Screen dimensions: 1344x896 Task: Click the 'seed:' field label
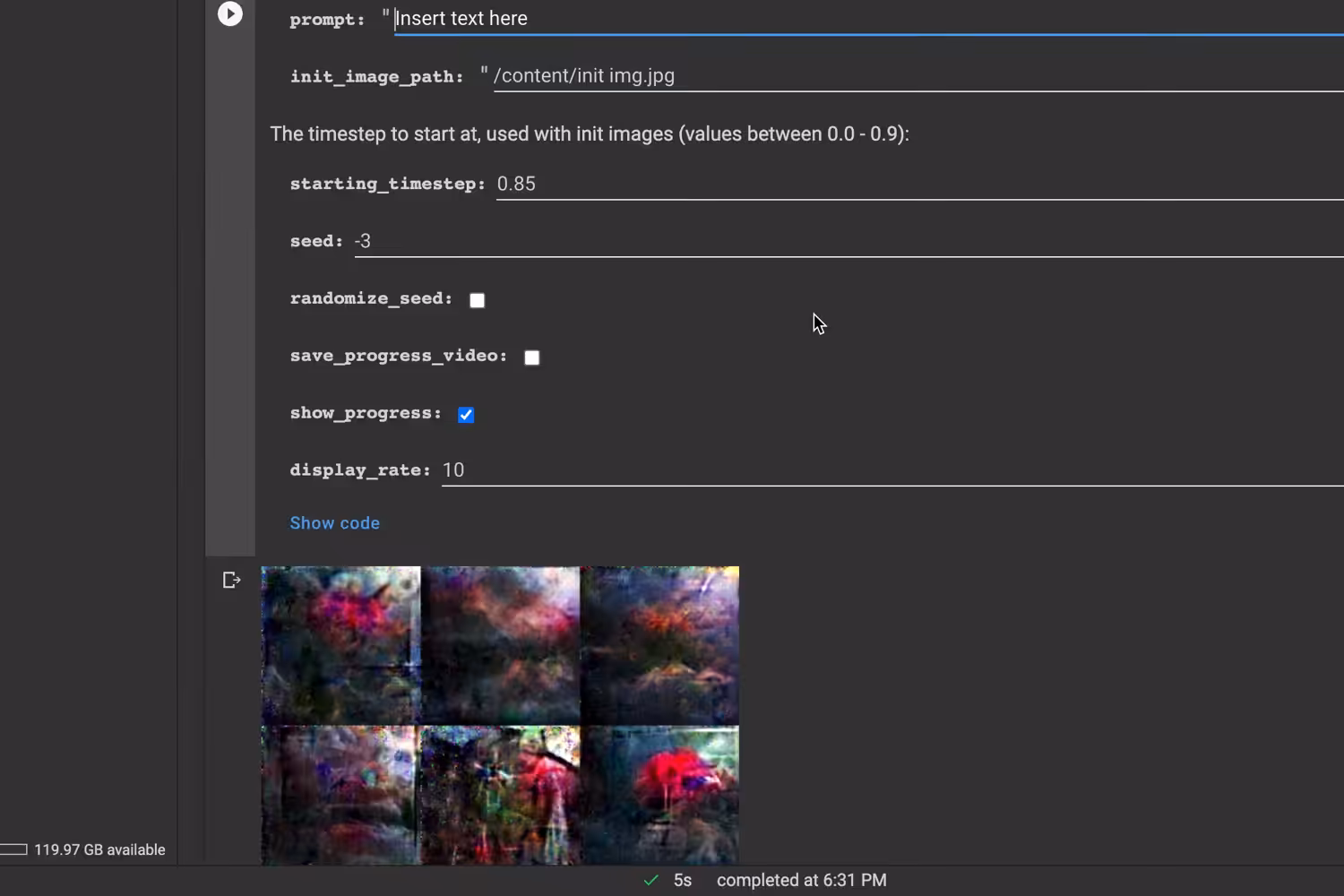coord(316,241)
